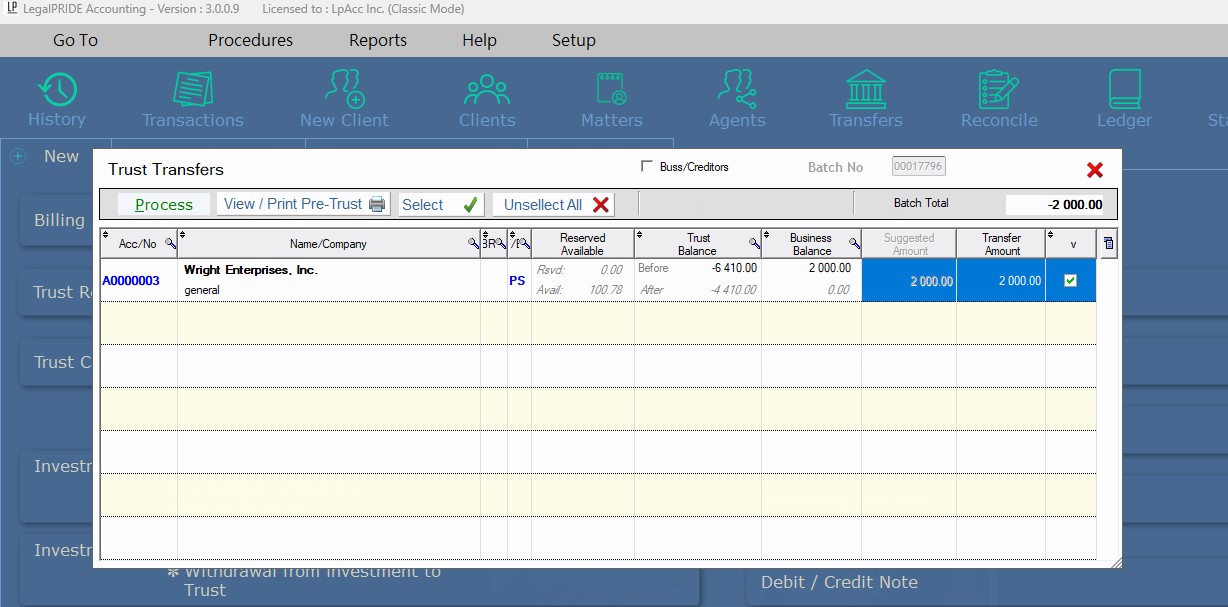Uncheck the Wright Enterprises row checkbox
1228x607 pixels.
pos(1070,281)
